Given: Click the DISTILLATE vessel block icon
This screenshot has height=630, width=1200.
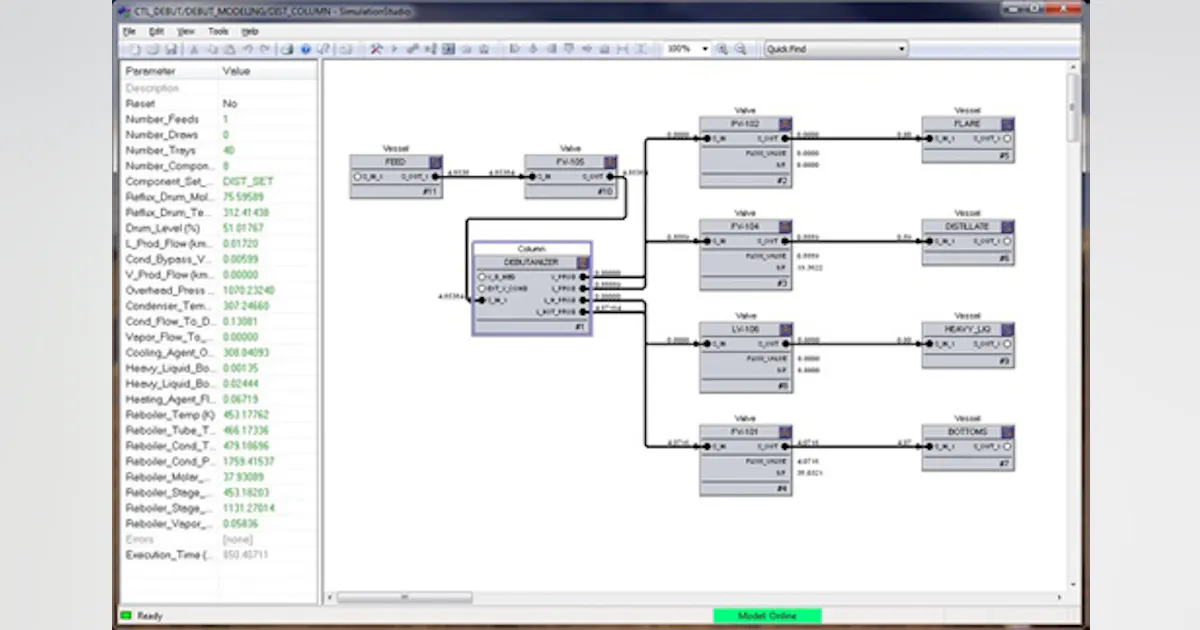Looking at the screenshot, I should tap(1008, 226).
